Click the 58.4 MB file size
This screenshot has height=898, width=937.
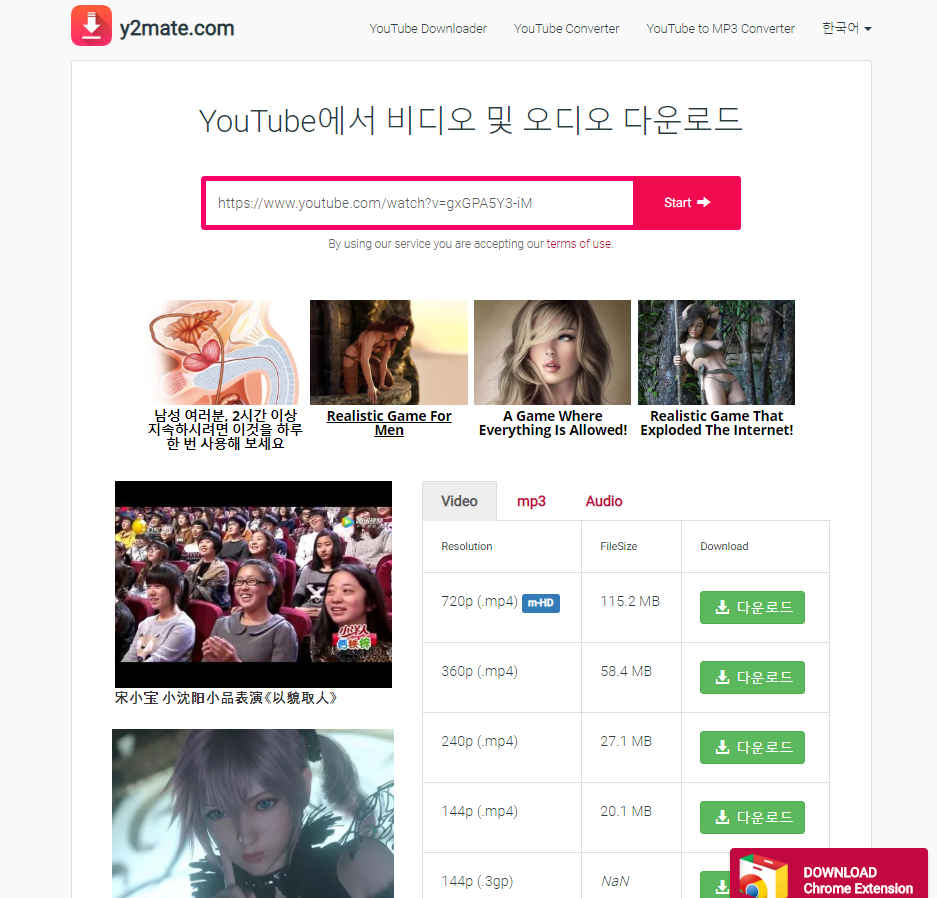(626, 672)
